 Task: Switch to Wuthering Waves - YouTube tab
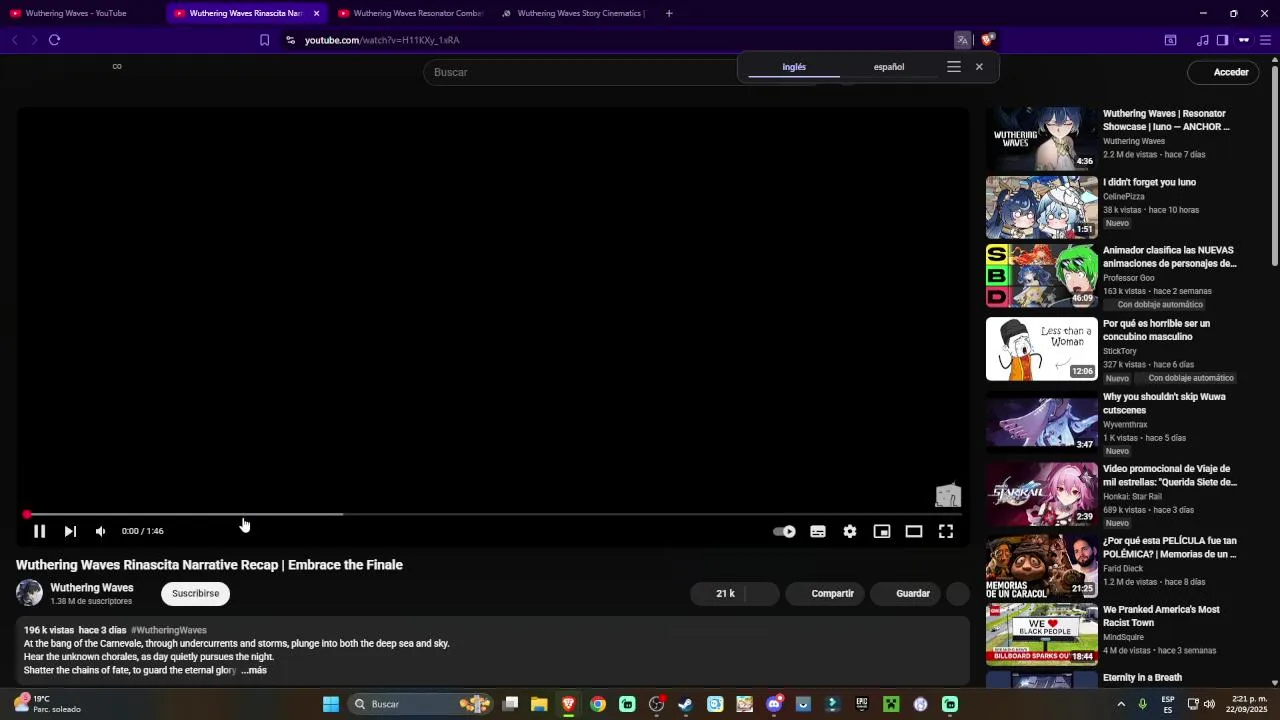[x=80, y=13]
